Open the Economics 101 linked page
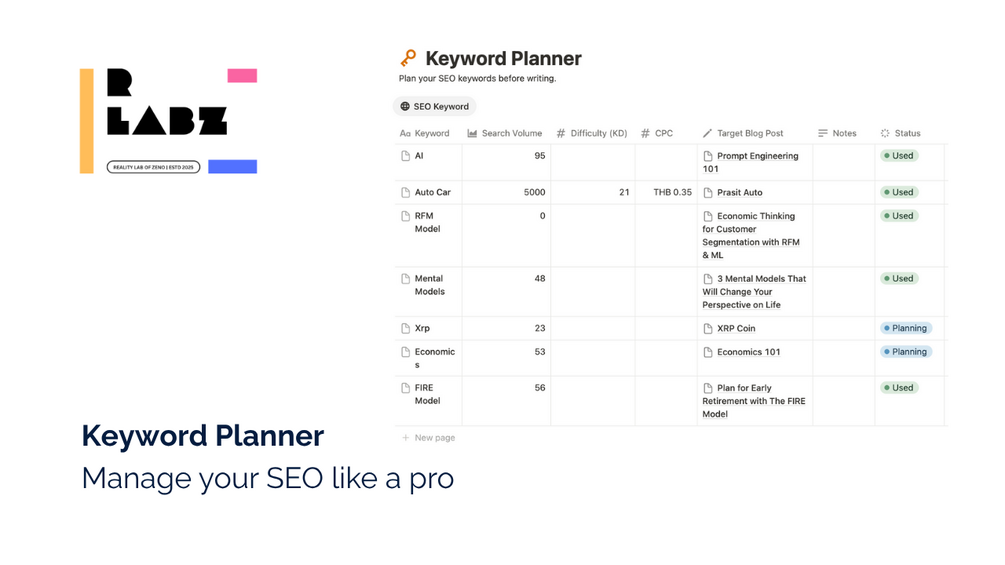 tap(748, 352)
